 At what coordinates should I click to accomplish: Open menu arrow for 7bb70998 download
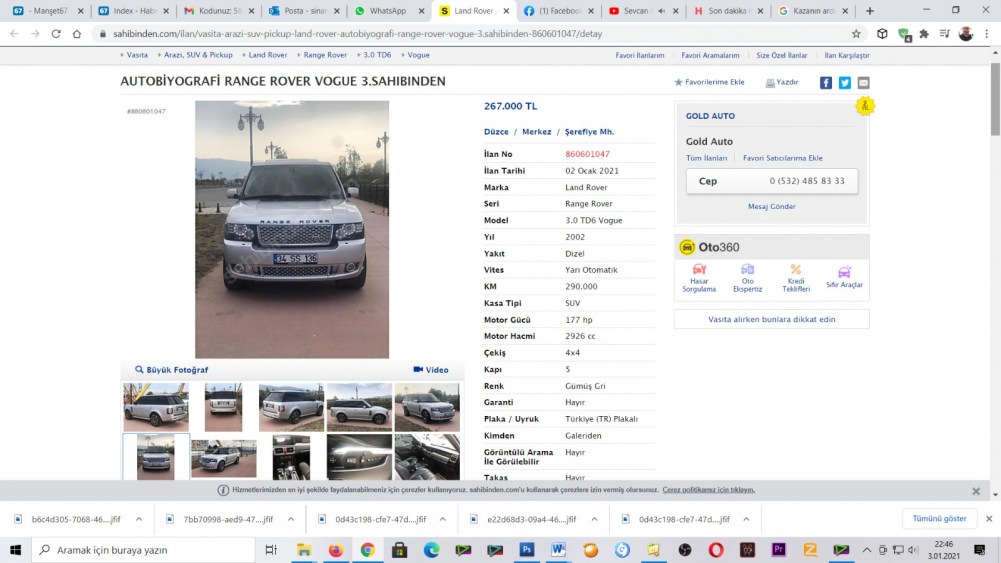pos(291,520)
